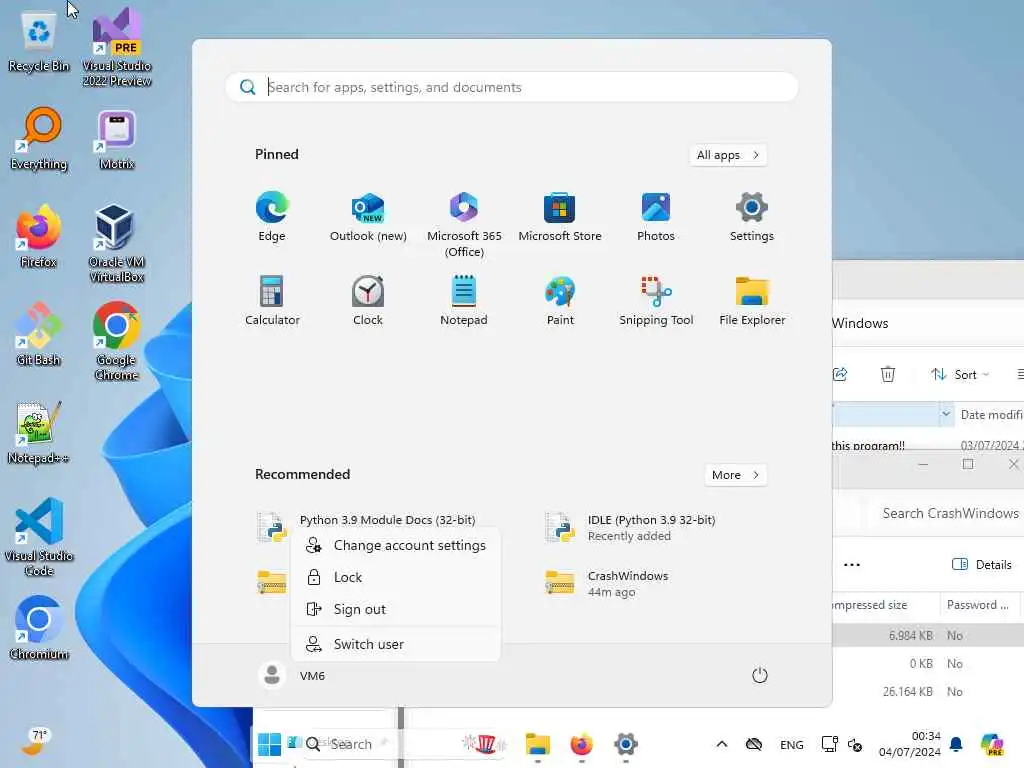Click the Windows Start button on taskbar

tap(269, 744)
